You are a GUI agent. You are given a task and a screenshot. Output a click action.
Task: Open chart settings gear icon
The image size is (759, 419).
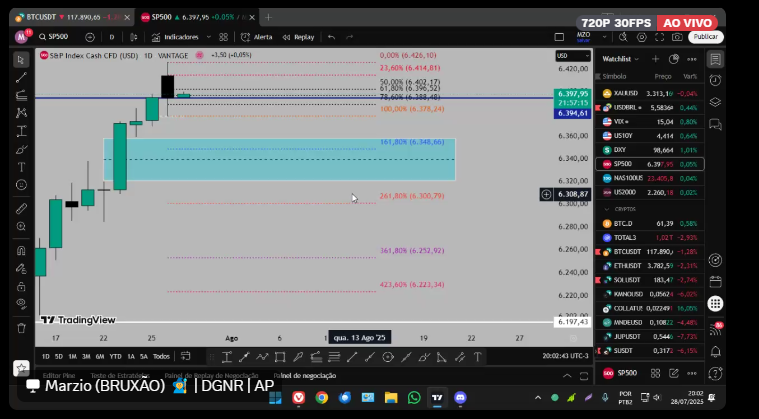pyautogui.click(x=641, y=37)
